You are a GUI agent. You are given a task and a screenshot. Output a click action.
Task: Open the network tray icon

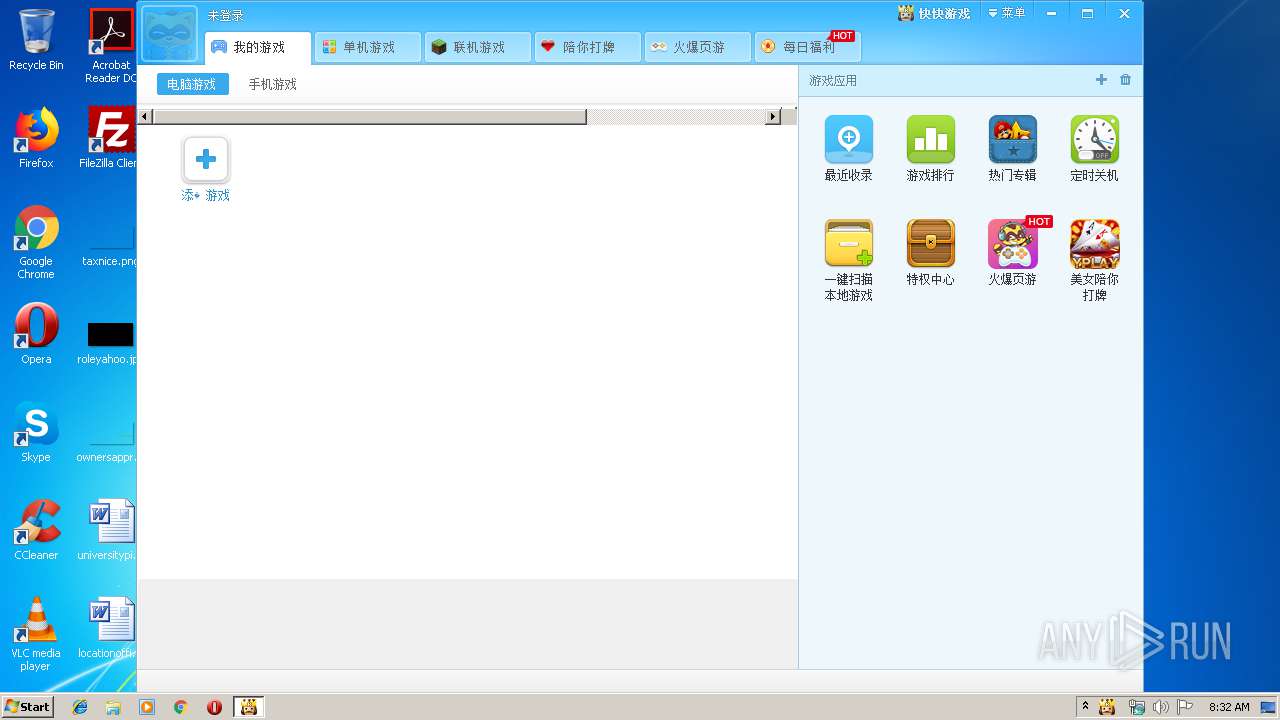(x=1136, y=707)
